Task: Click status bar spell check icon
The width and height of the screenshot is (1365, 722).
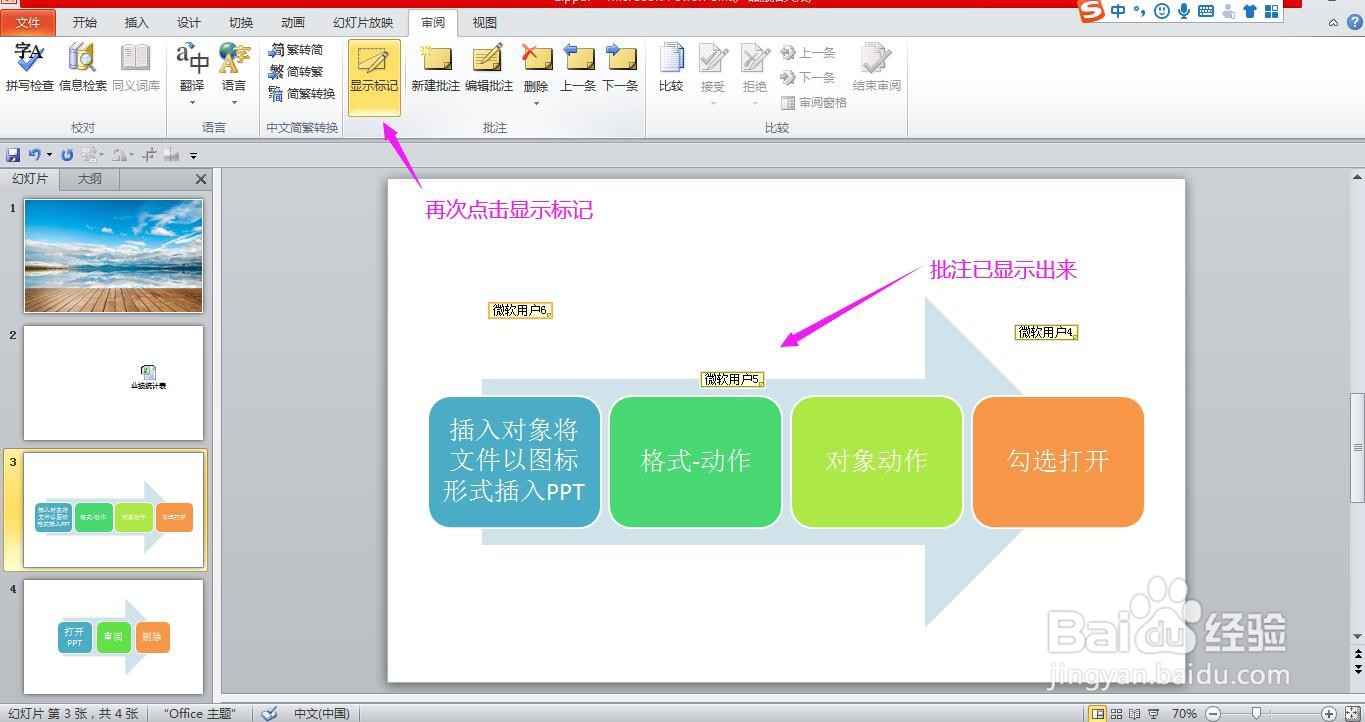Action: [268, 713]
